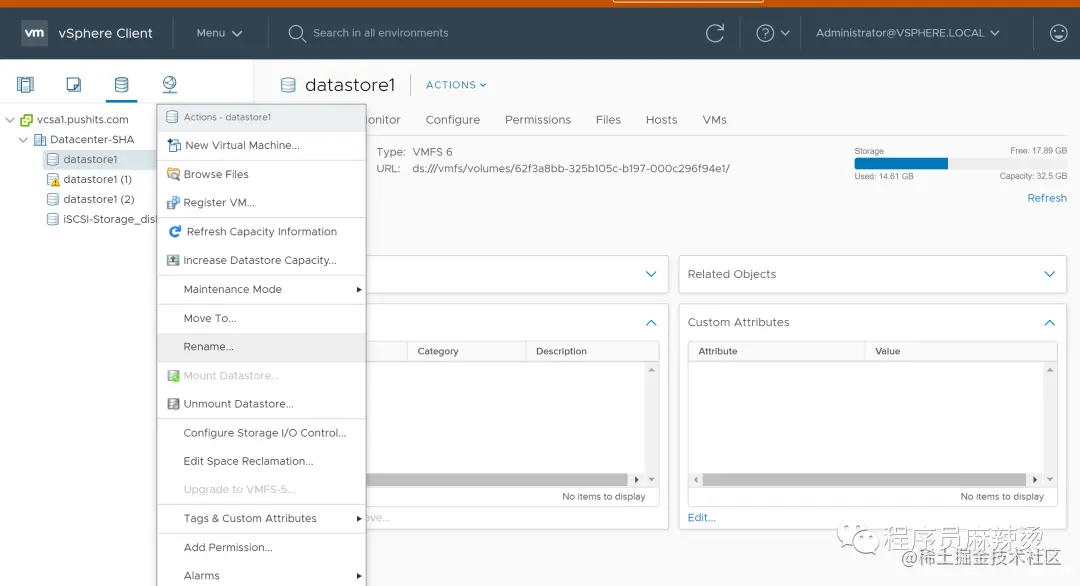Collapse the Custom Attributes panel
The width and height of the screenshot is (1080, 586).
pyautogui.click(x=1049, y=322)
